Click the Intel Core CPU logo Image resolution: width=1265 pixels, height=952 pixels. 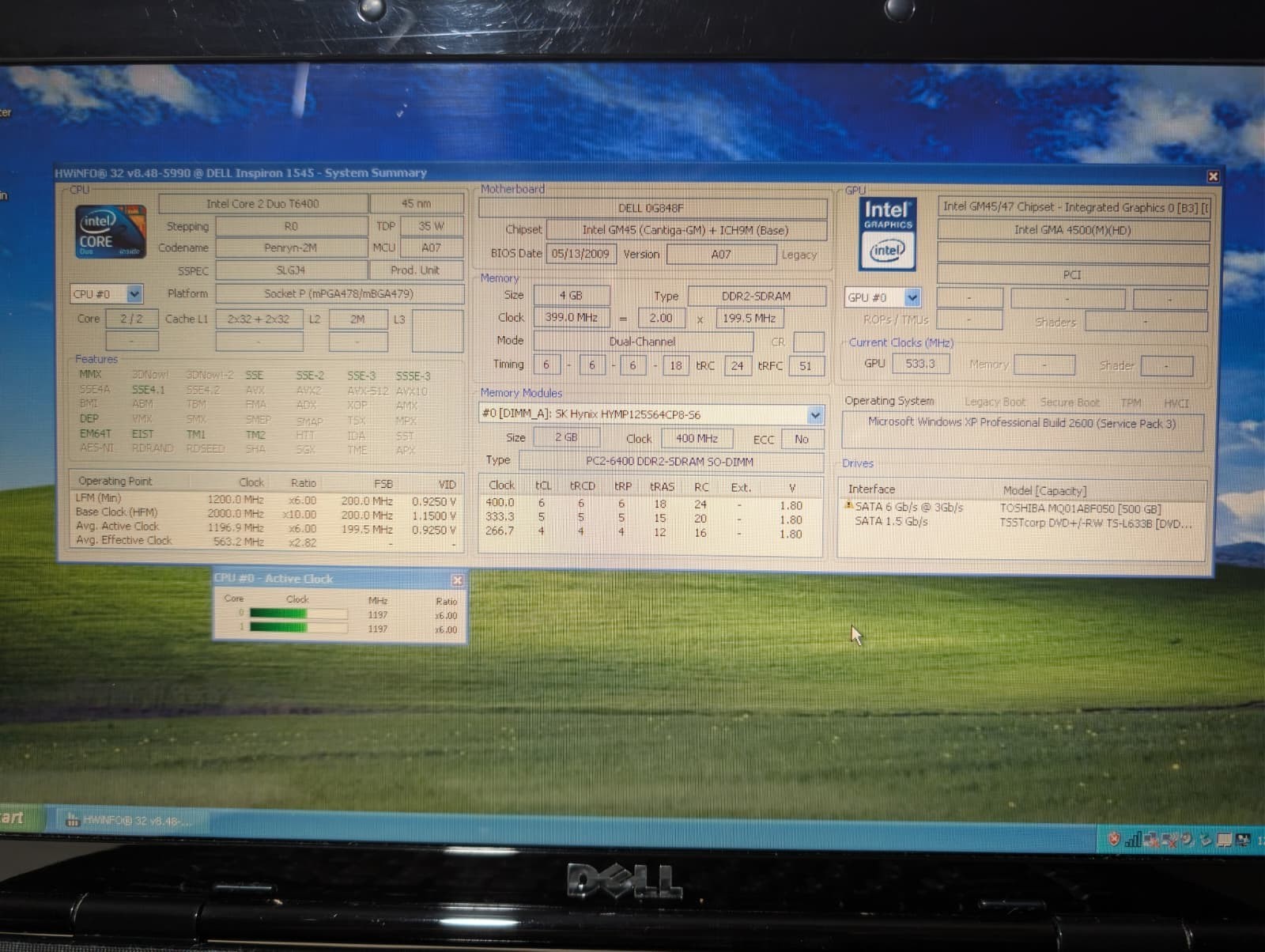tap(111, 231)
